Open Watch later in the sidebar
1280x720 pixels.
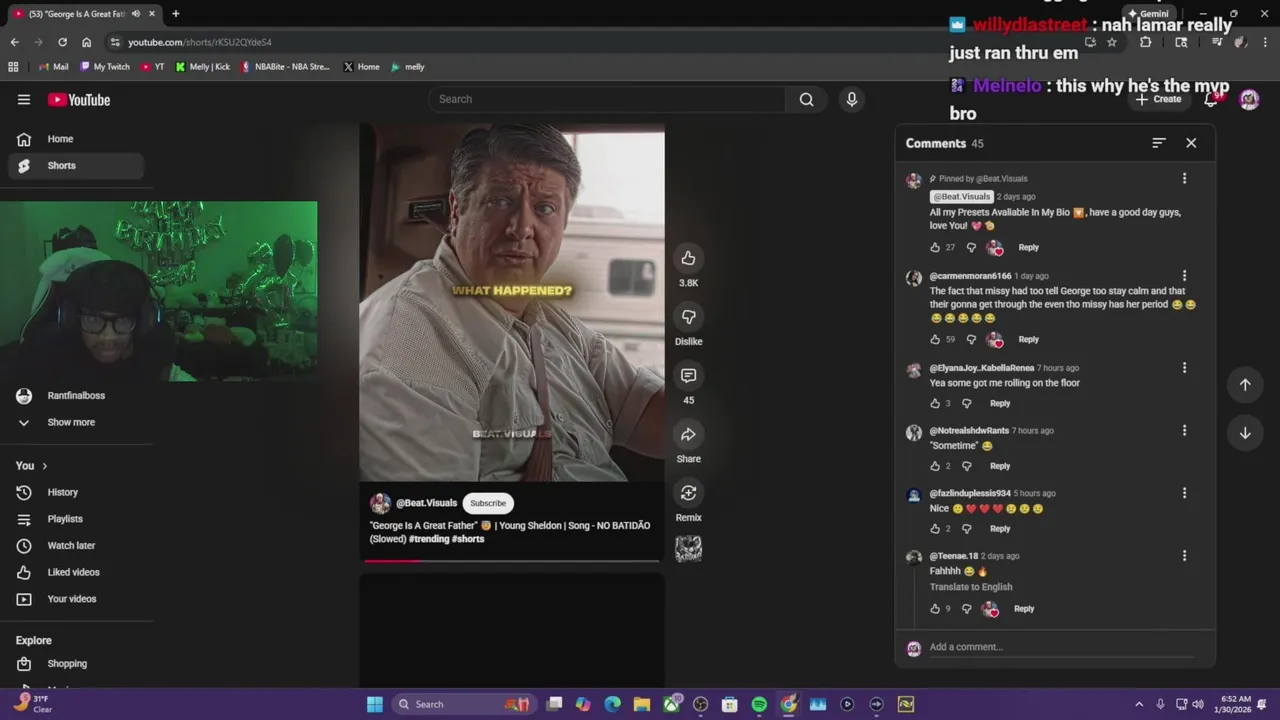pyautogui.click(x=76, y=545)
